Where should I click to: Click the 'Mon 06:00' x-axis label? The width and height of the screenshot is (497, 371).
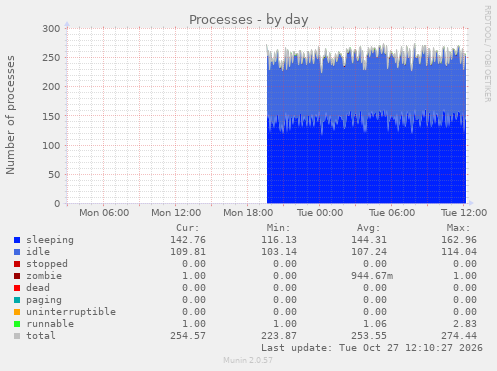[x=104, y=213]
